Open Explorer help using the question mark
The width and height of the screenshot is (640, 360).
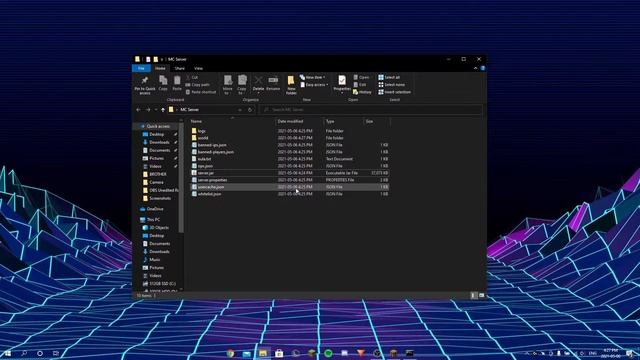(x=482, y=68)
